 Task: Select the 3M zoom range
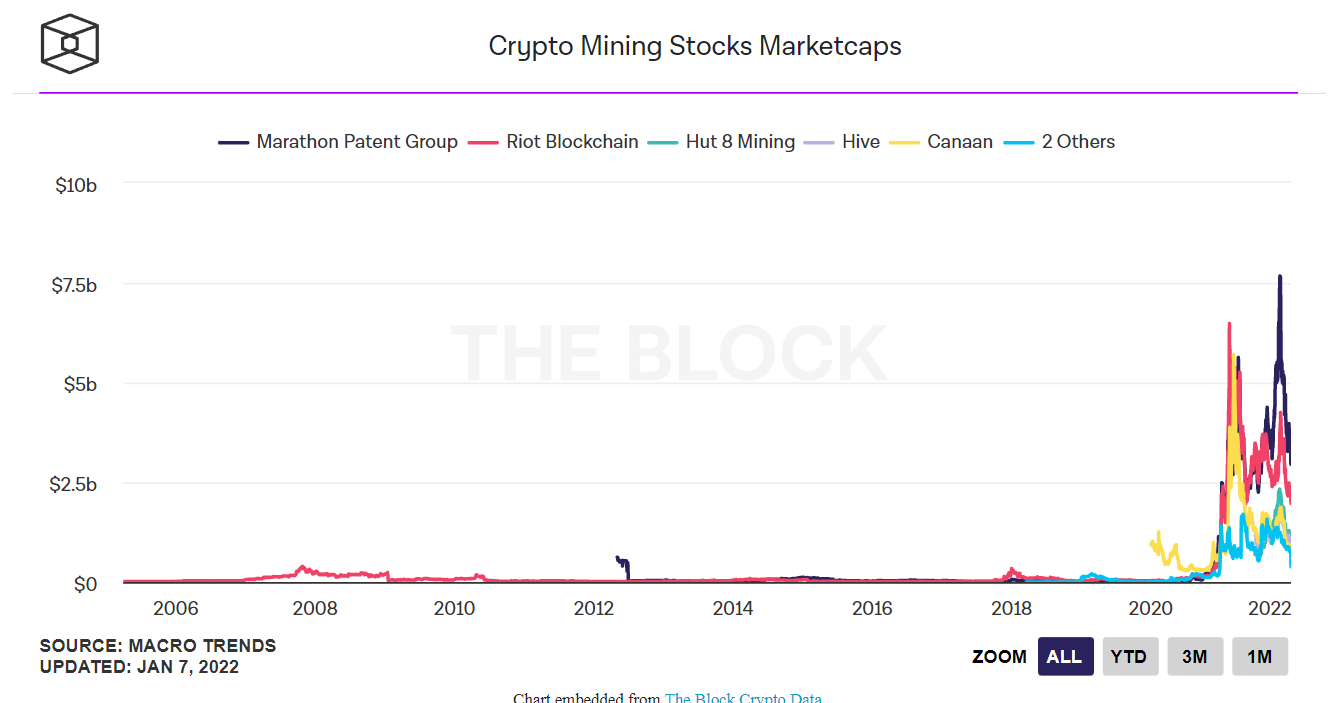point(1195,656)
